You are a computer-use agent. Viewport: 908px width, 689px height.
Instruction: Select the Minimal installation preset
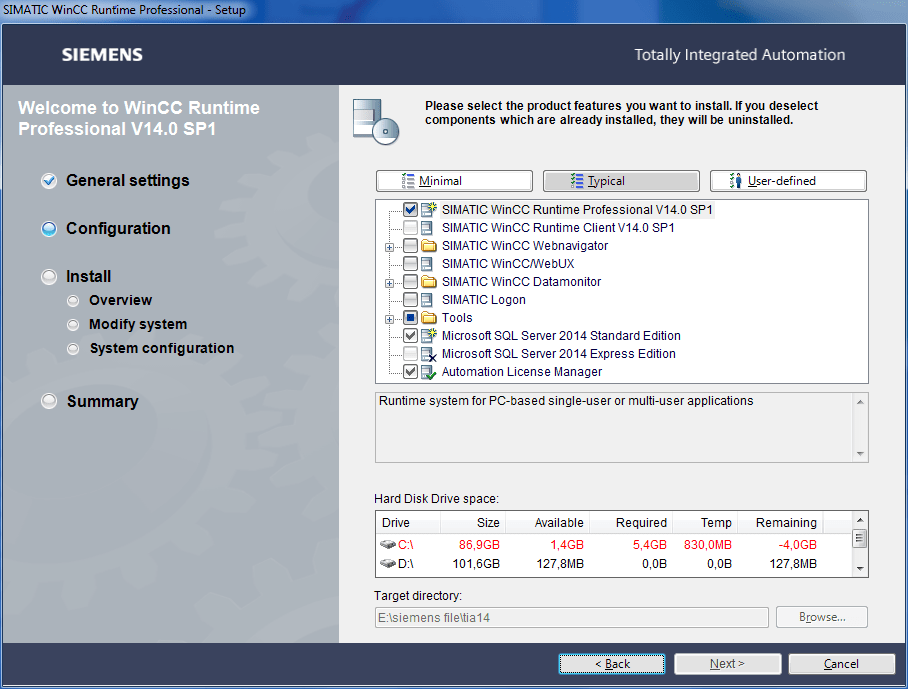coord(454,181)
